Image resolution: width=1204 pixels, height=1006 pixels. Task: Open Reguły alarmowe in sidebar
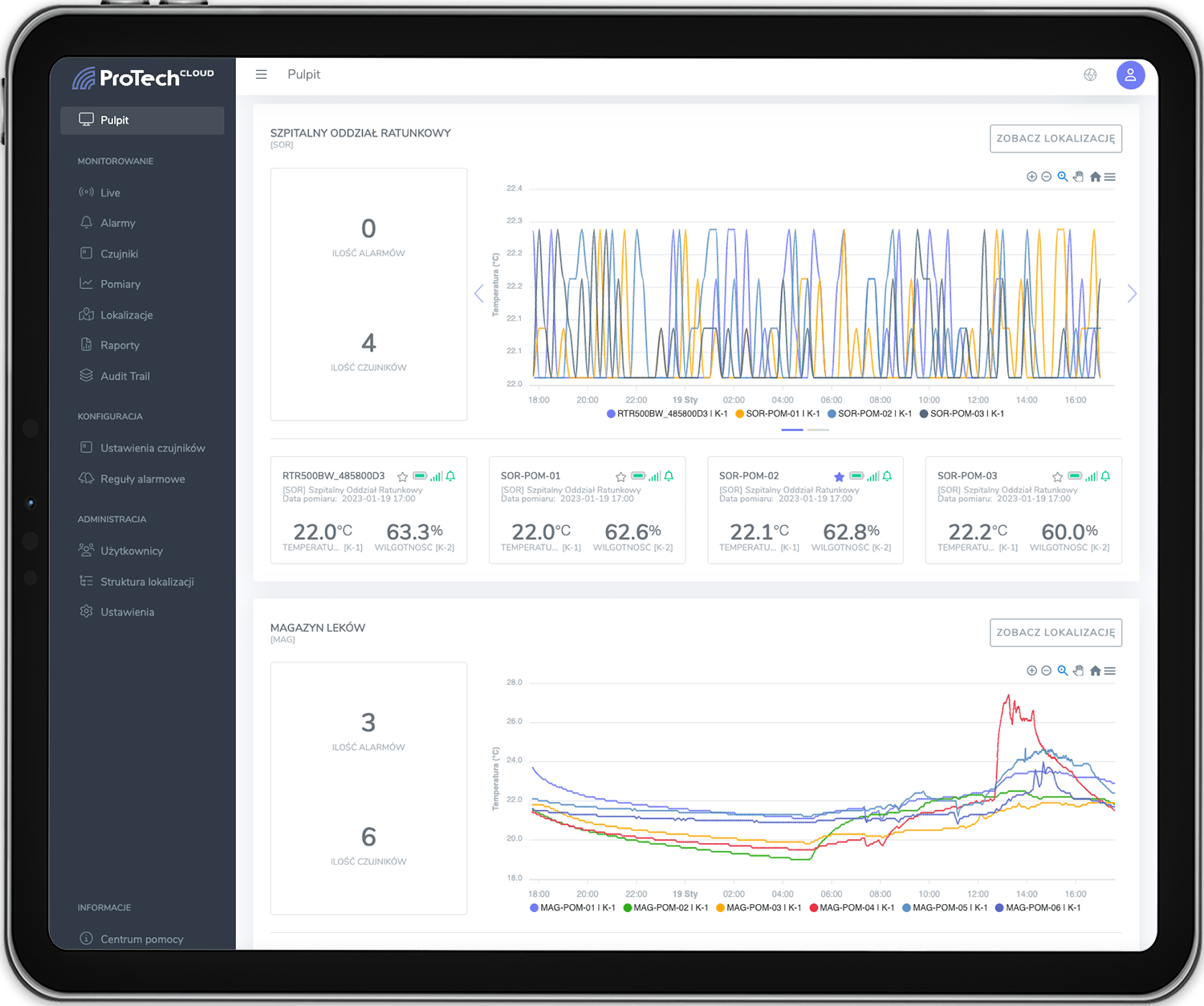tap(142, 479)
